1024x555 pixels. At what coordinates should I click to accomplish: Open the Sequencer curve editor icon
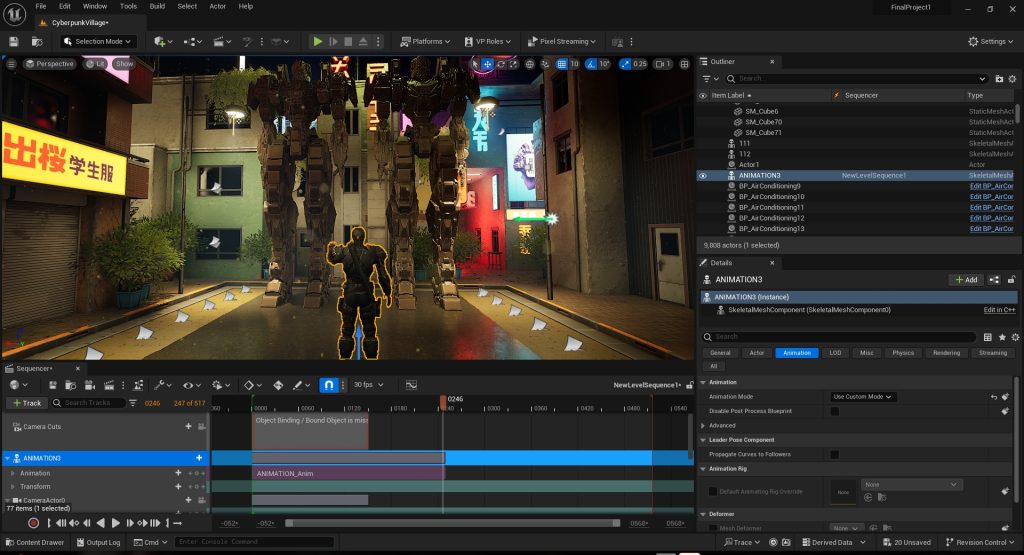tap(411, 385)
